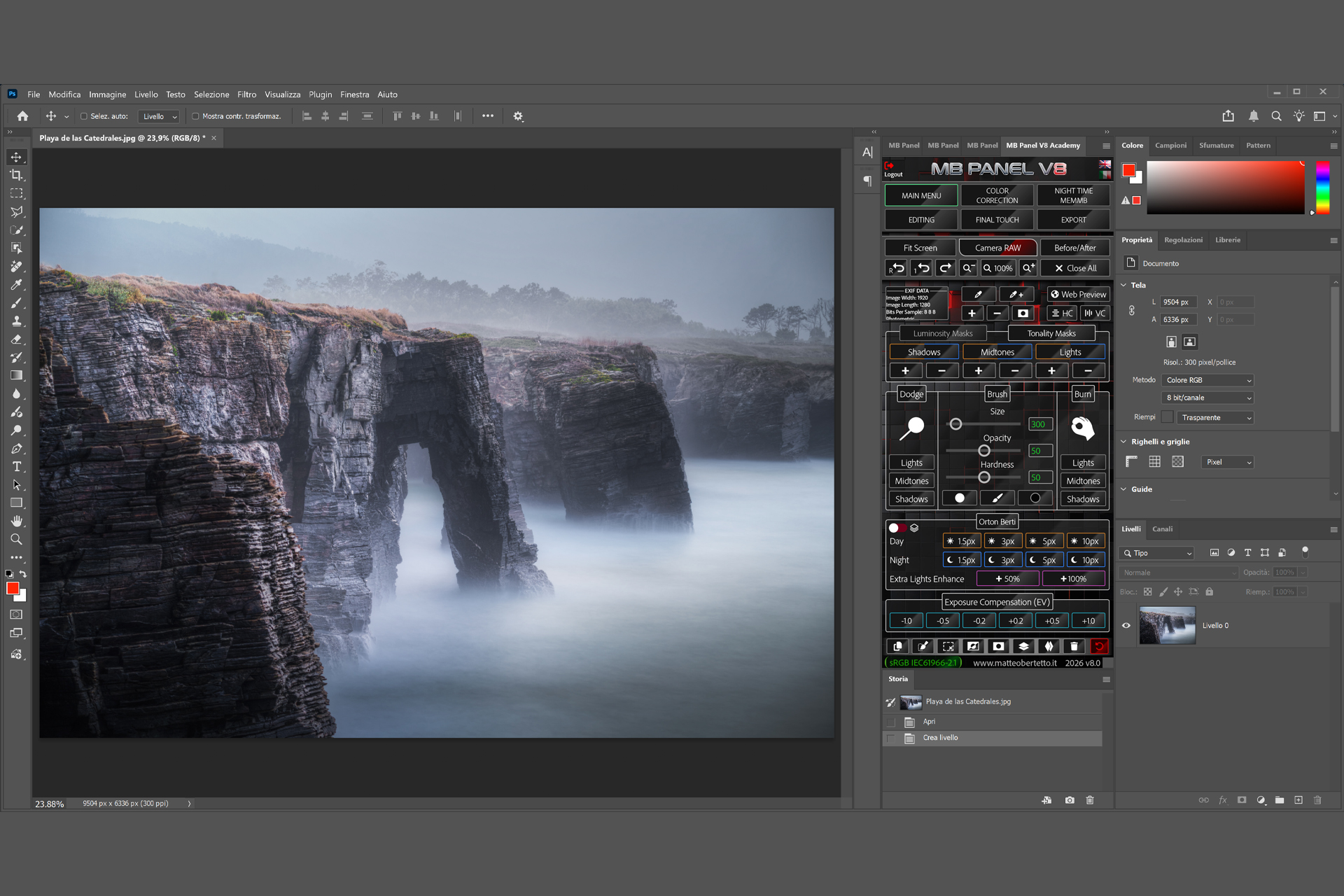The width and height of the screenshot is (1344, 896).
Task: Switch to the Canali tab
Action: pyautogui.click(x=1162, y=529)
